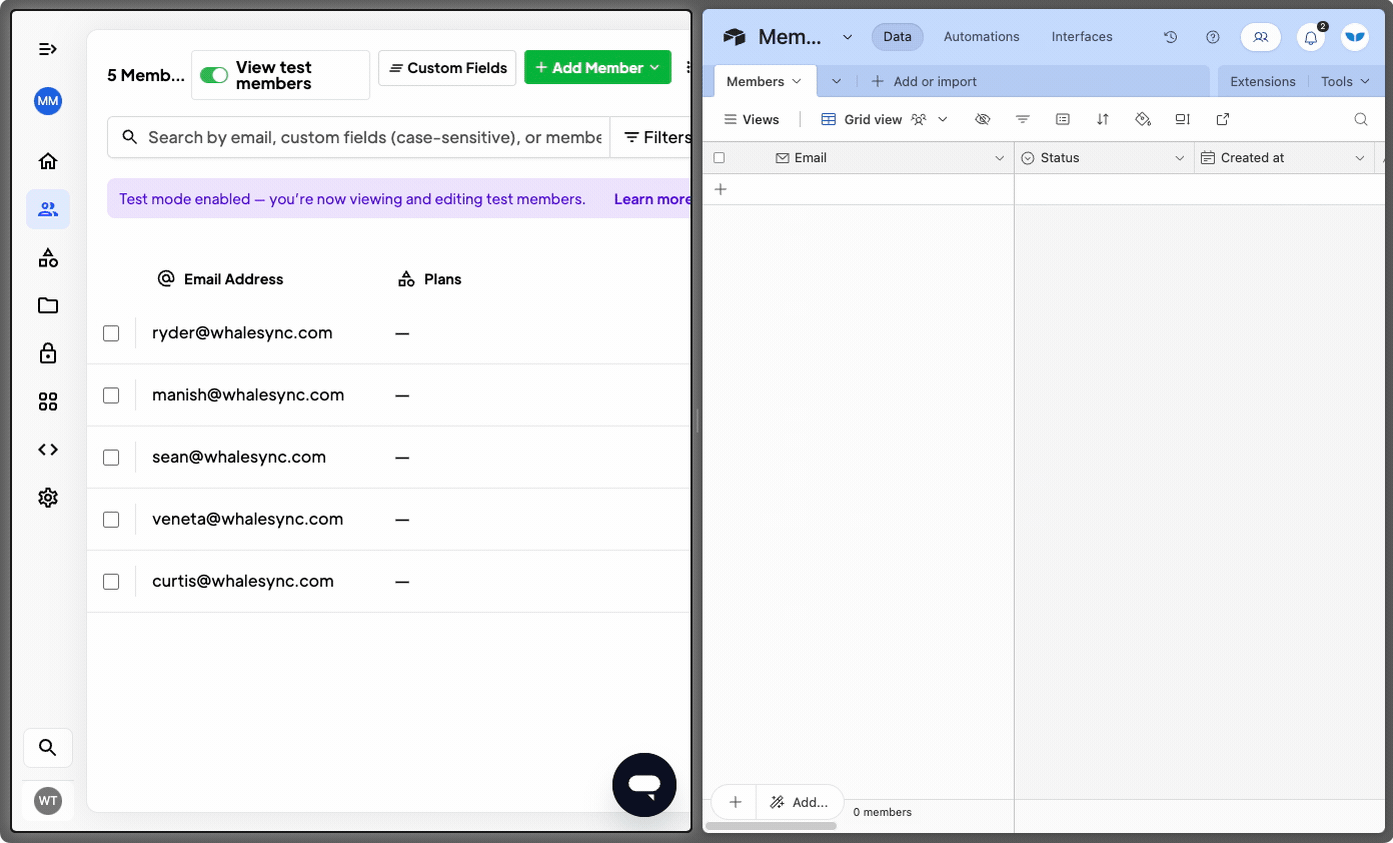Open the sort icon in the toolbar
This screenshot has width=1393, height=843.
click(x=1102, y=119)
